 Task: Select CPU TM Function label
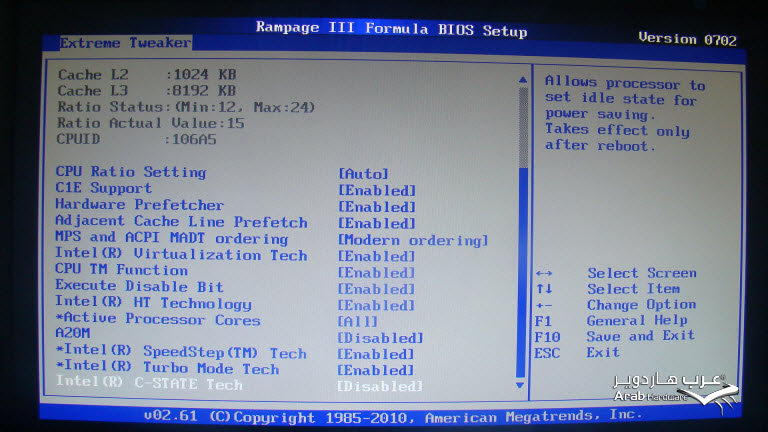[x=121, y=270]
